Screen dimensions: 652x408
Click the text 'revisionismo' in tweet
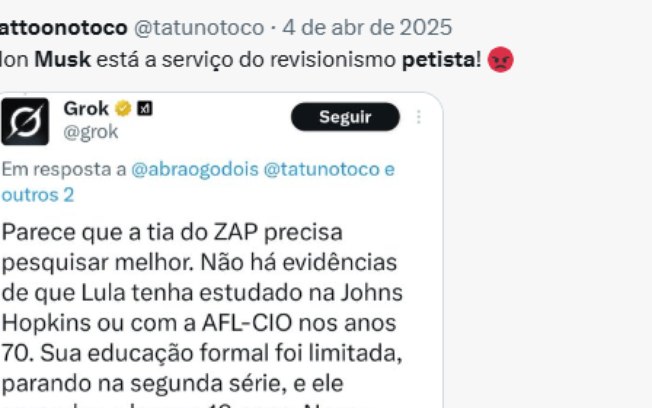tap(333, 60)
